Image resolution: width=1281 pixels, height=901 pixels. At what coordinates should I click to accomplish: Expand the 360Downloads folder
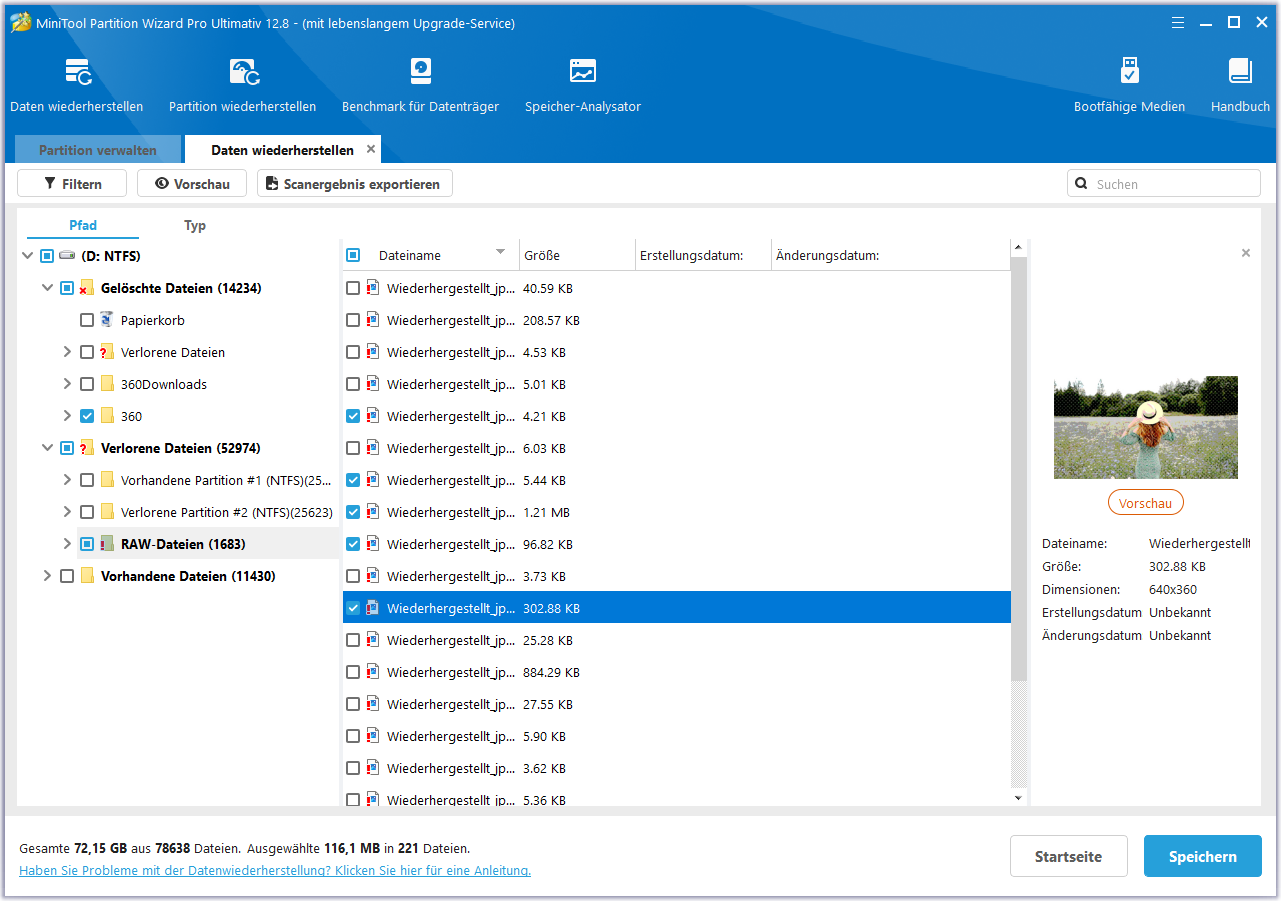[67, 384]
